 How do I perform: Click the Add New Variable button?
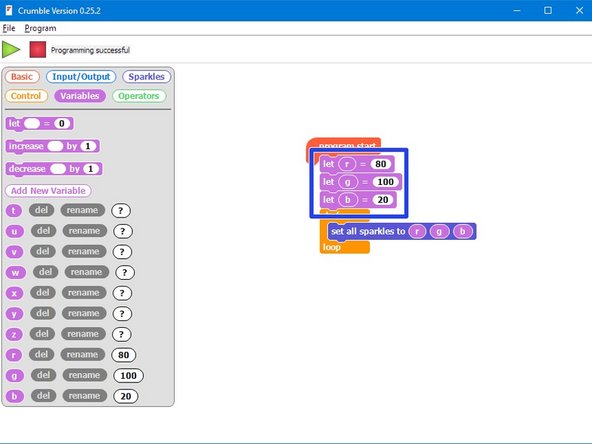[48, 191]
